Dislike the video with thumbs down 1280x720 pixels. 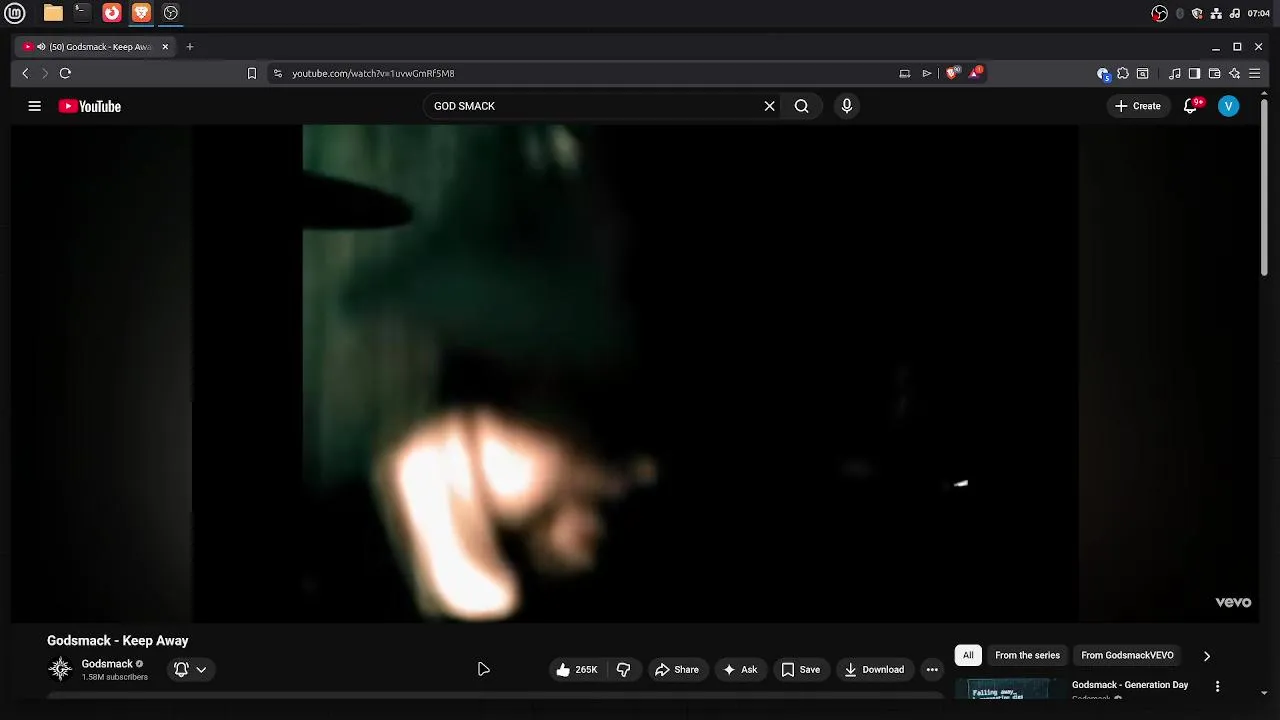(x=623, y=670)
